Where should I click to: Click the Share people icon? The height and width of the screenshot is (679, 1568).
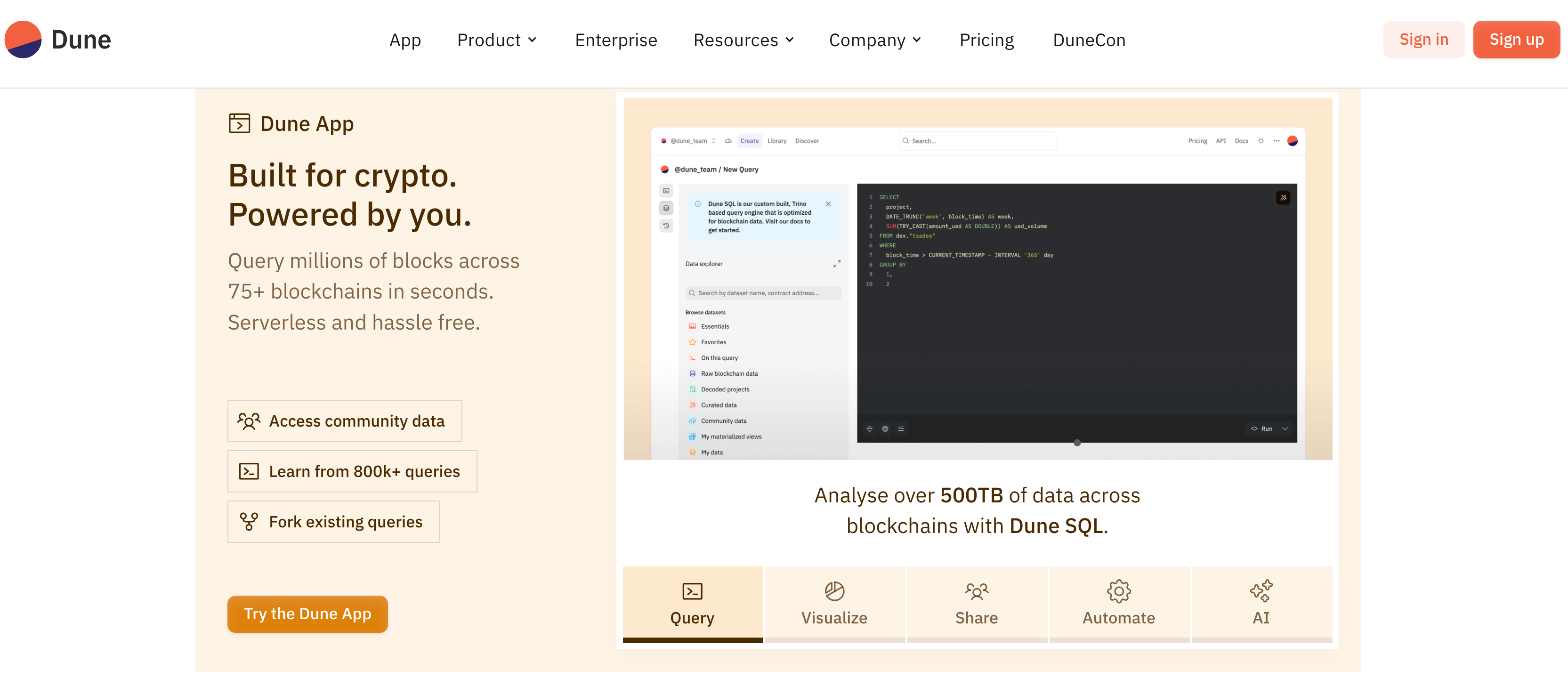[x=976, y=590]
